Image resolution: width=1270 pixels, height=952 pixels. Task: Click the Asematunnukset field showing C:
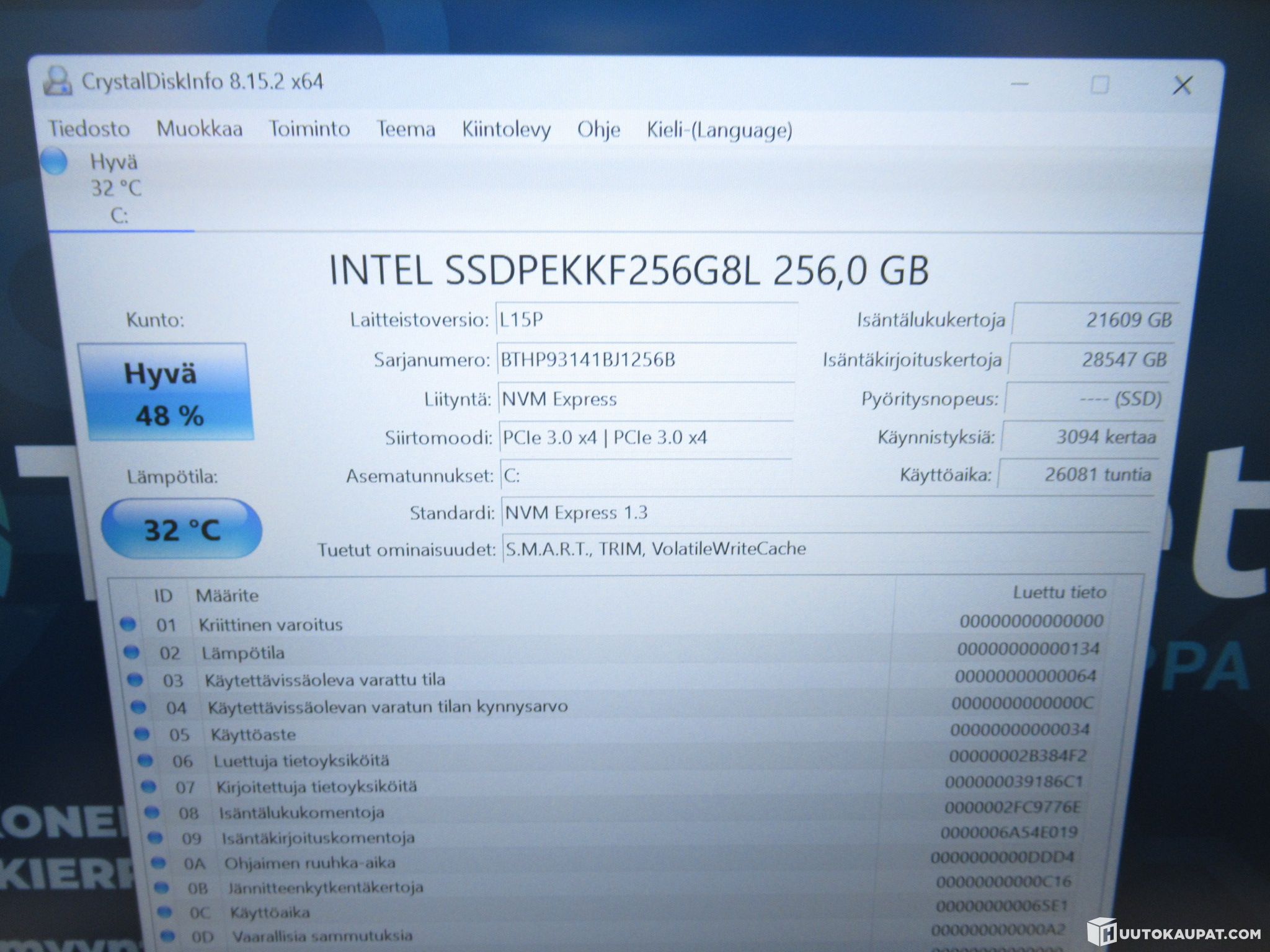[x=647, y=475]
